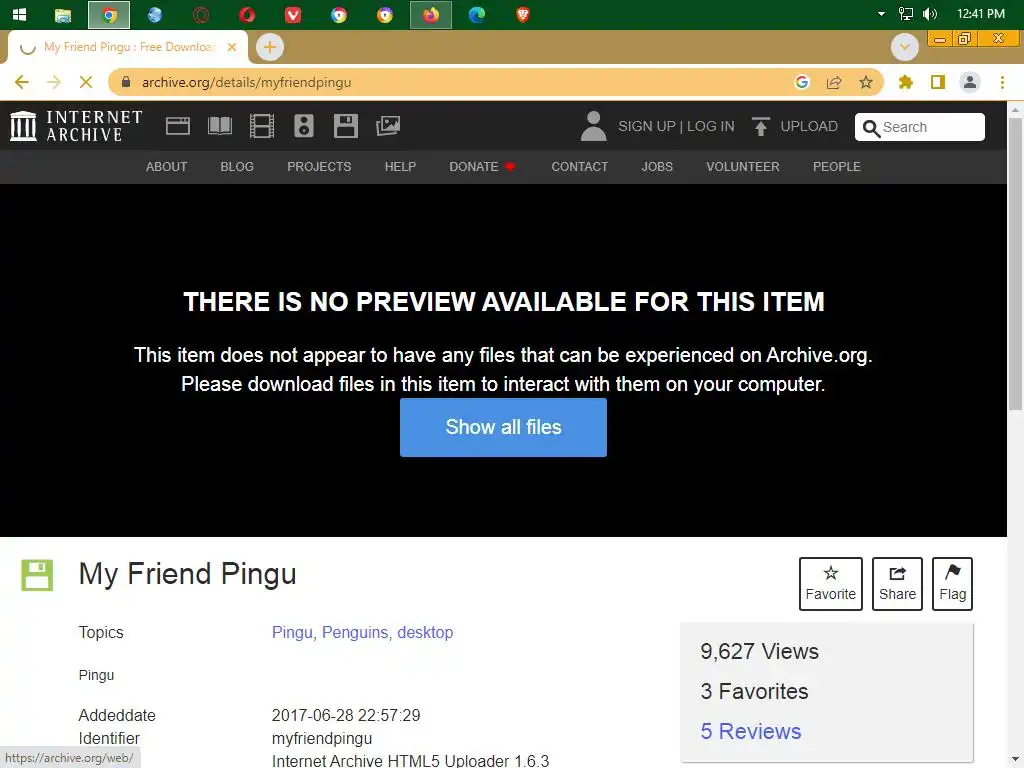
Task: Open the Penguins topic link
Action: (x=355, y=632)
